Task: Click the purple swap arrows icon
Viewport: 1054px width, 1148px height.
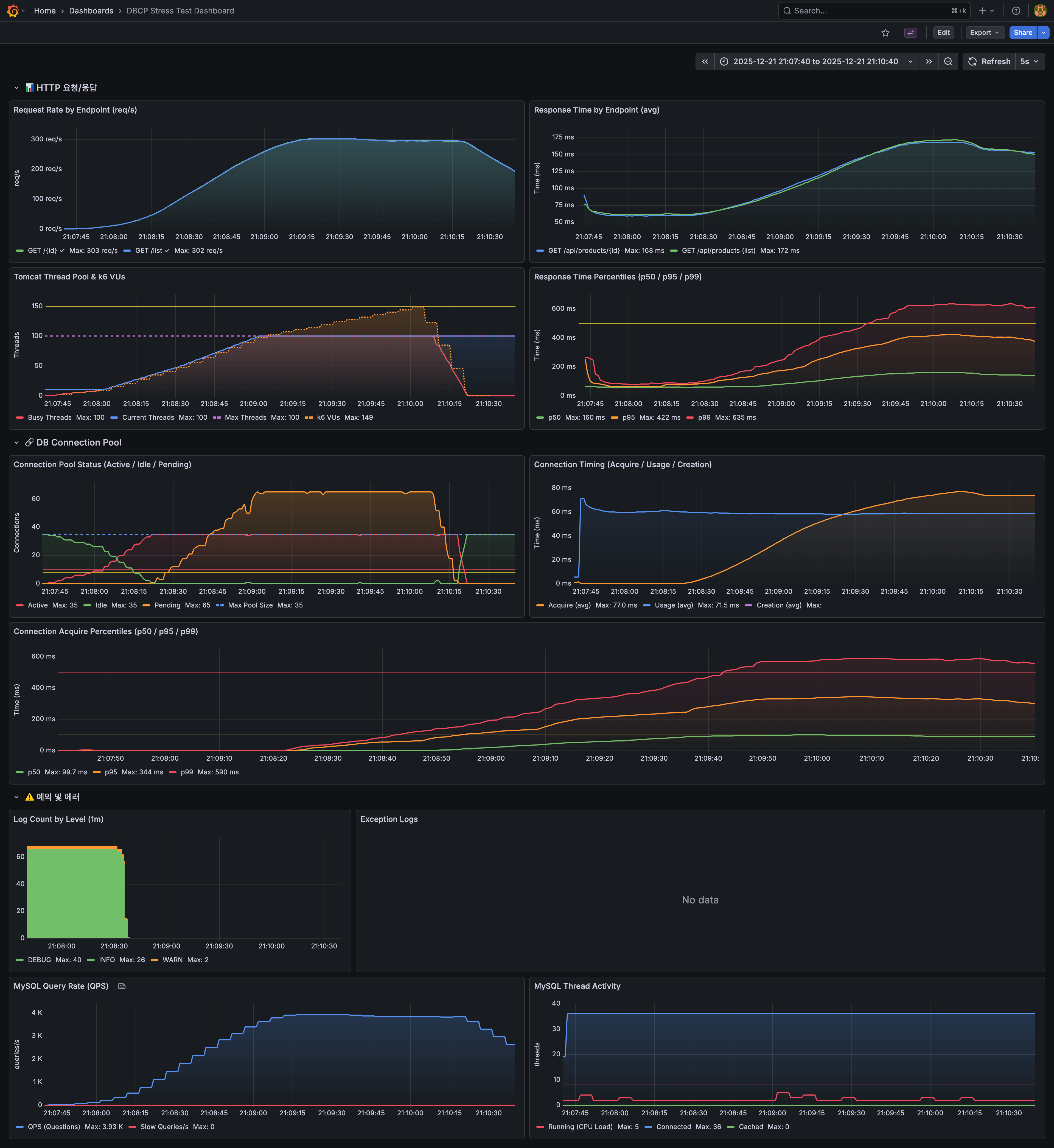Action: coord(910,32)
